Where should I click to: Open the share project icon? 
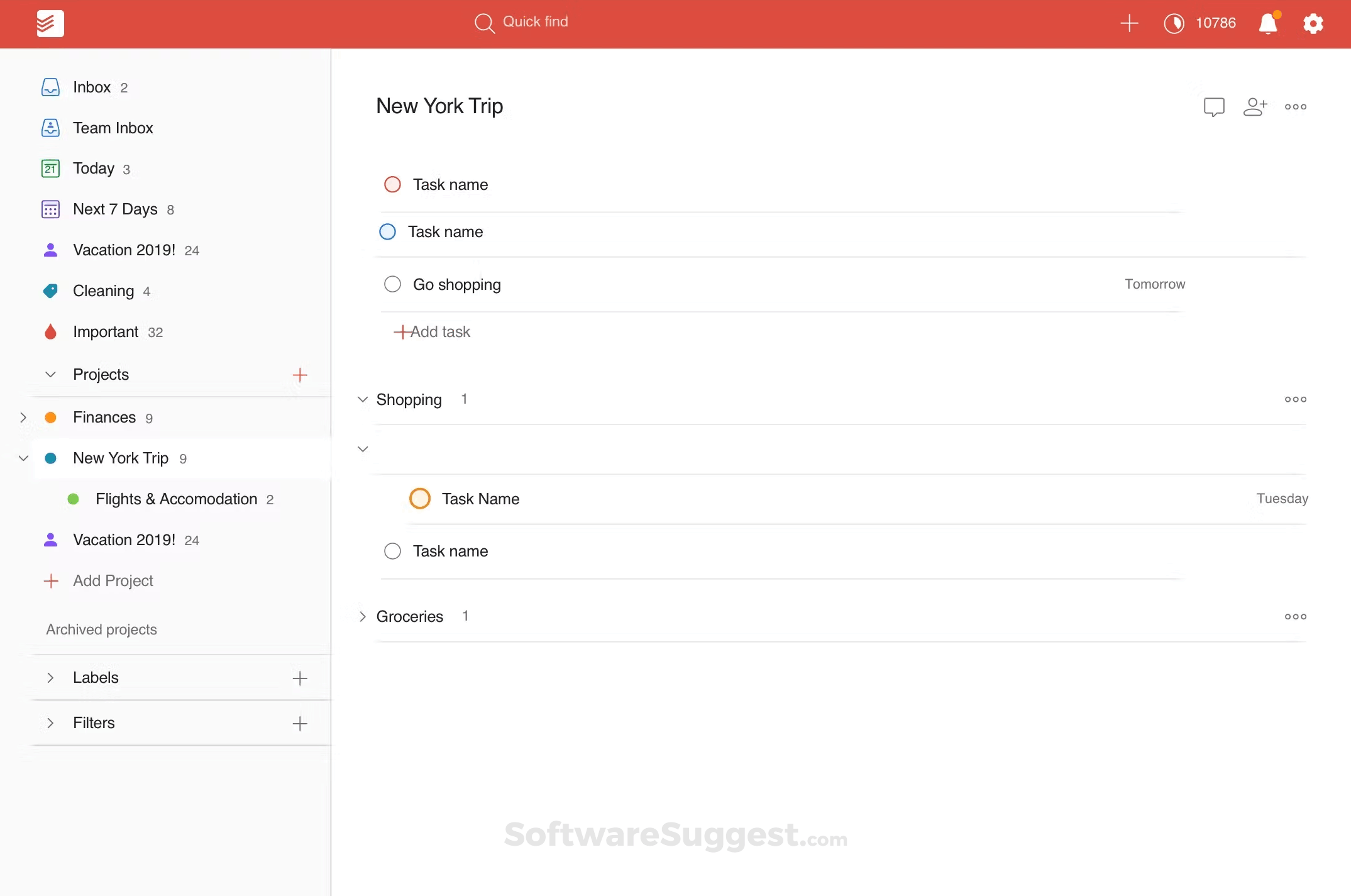coord(1255,107)
